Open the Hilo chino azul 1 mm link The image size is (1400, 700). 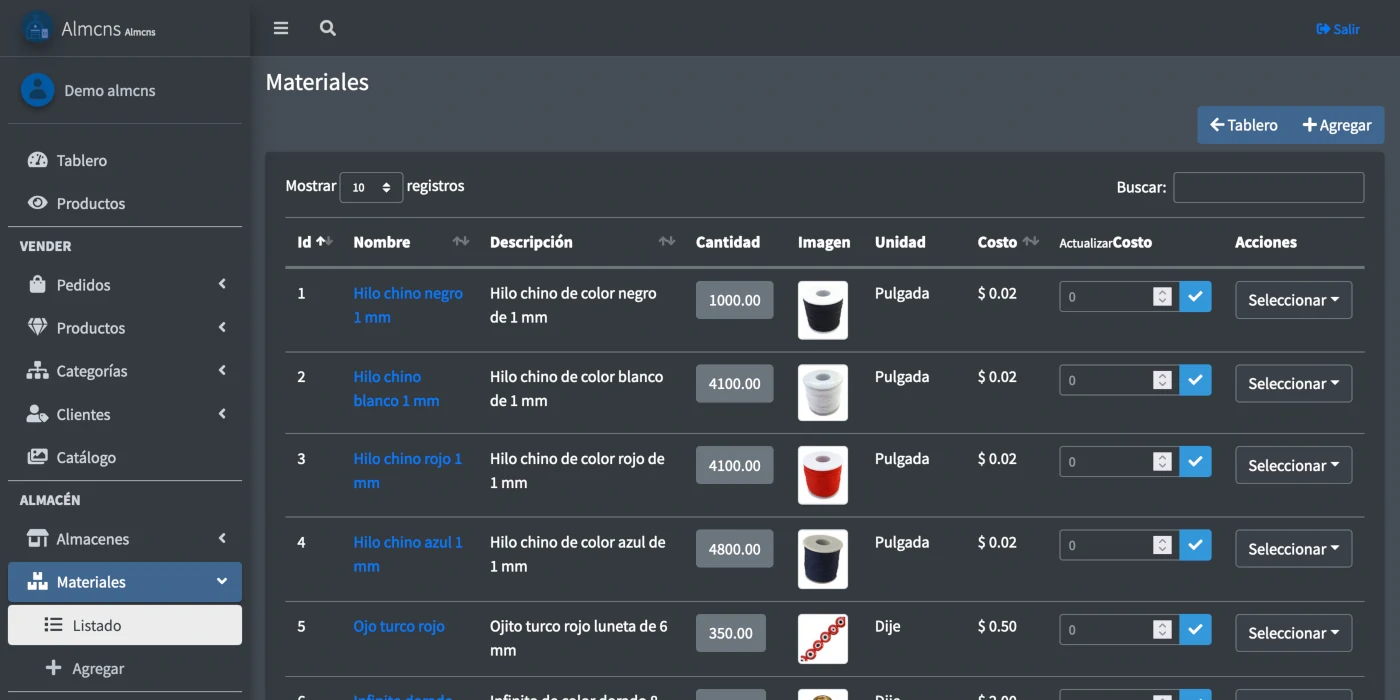click(407, 553)
